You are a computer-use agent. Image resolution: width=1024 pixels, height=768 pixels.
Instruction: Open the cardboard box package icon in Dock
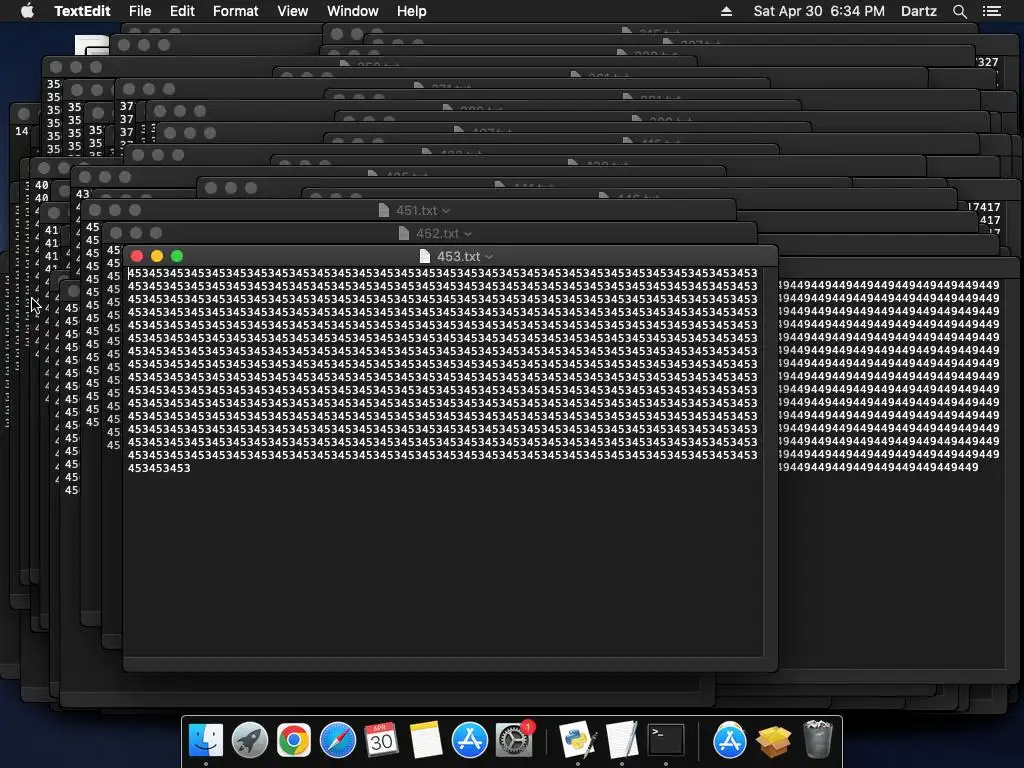[x=773, y=741]
